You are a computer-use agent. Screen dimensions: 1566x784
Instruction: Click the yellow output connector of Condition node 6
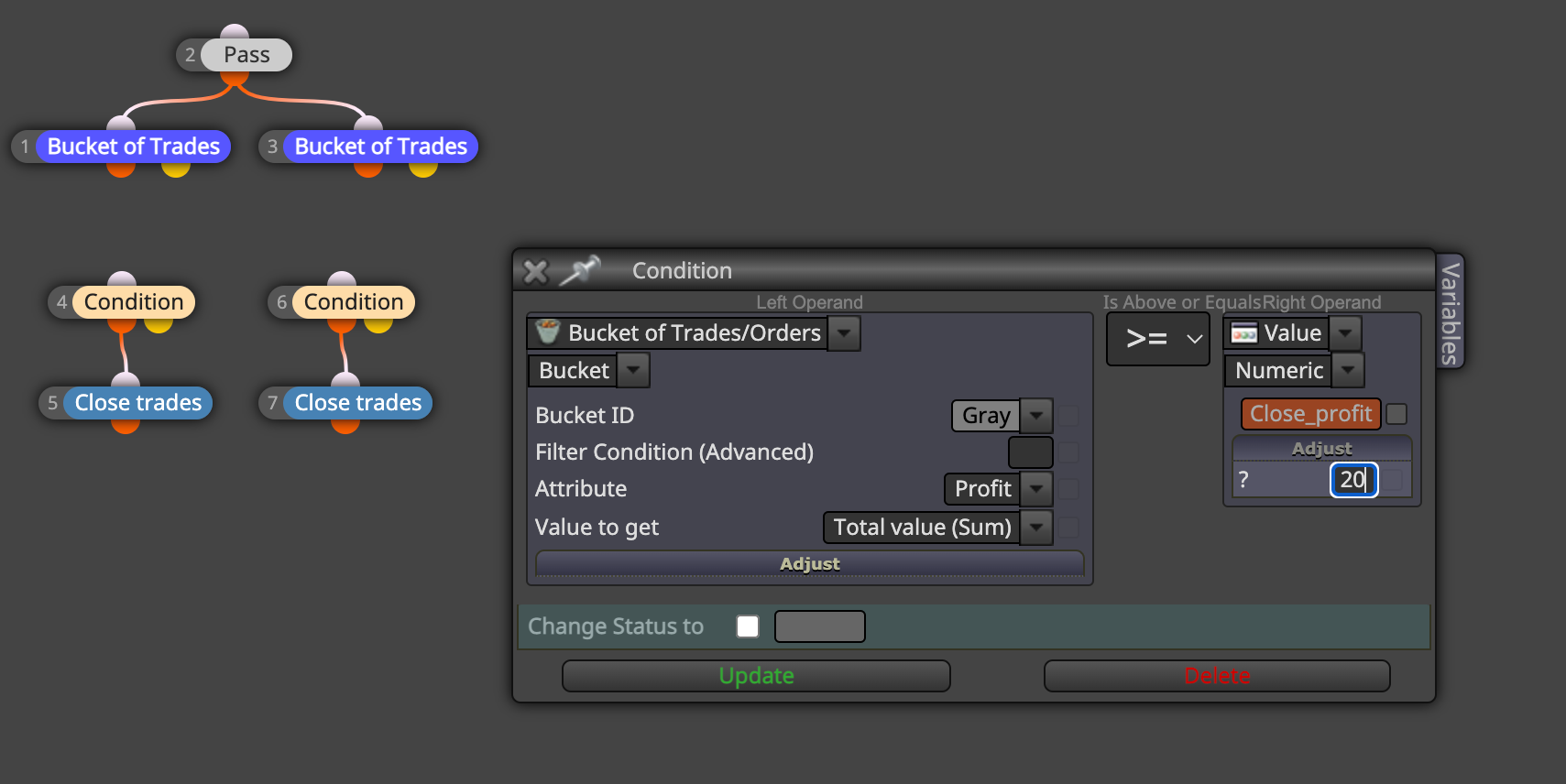378,325
